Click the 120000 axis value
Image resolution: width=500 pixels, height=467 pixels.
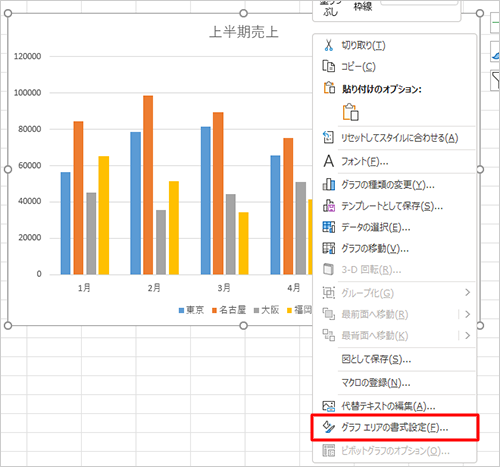point(27,56)
